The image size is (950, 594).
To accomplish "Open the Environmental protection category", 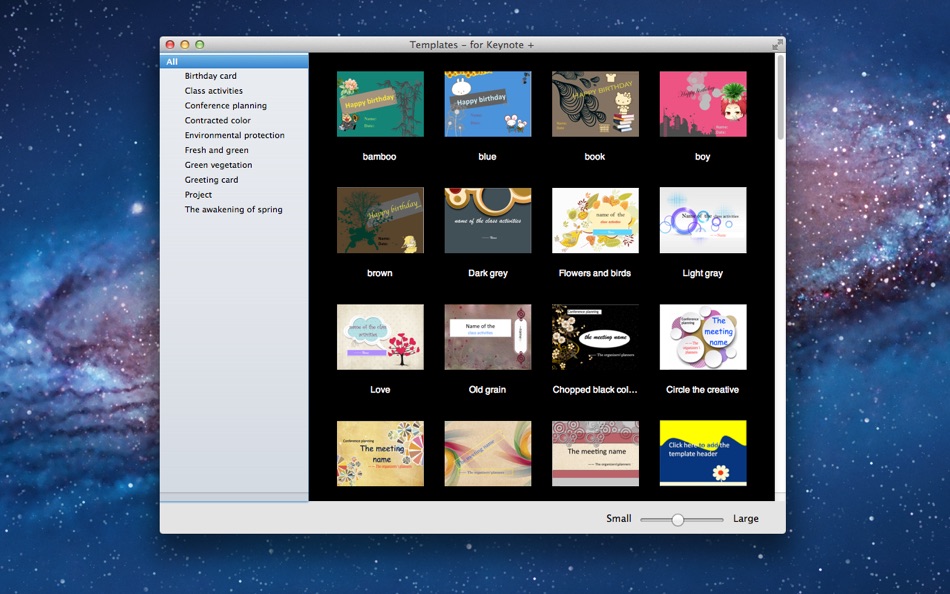I will [234, 135].
